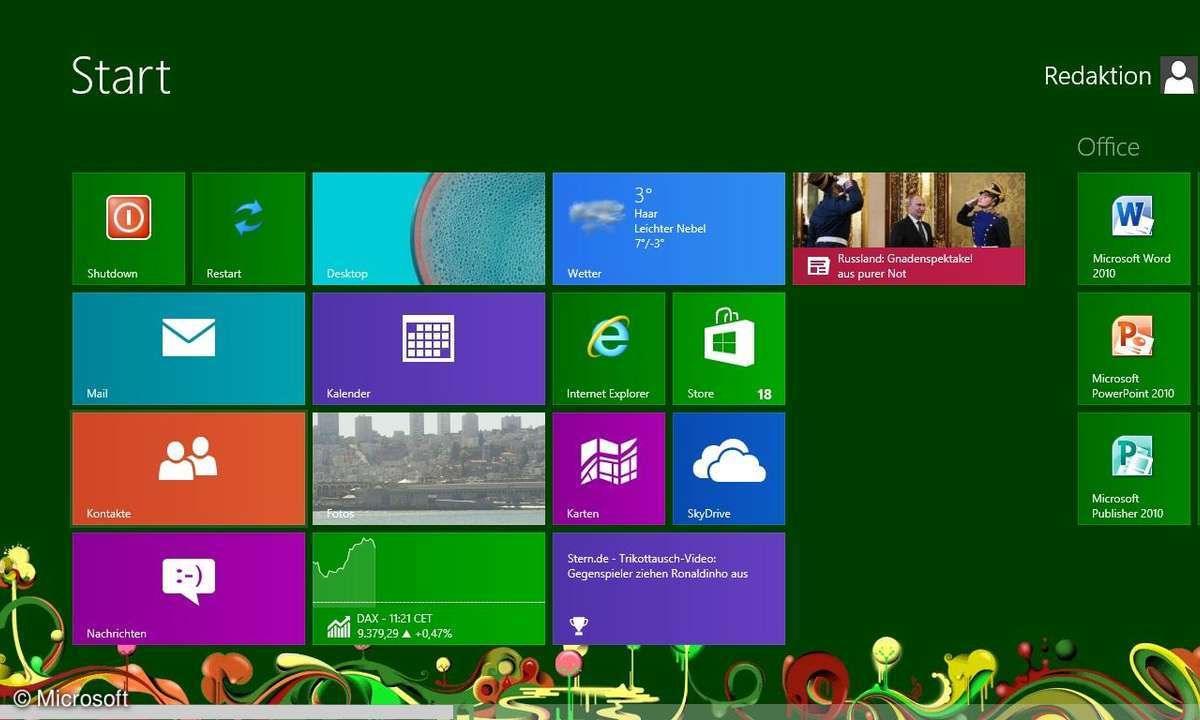This screenshot has height=720, width=1200.
Task: Open the Store shopping bag tile
Action: pyautogui.click(x=729, y=349)
